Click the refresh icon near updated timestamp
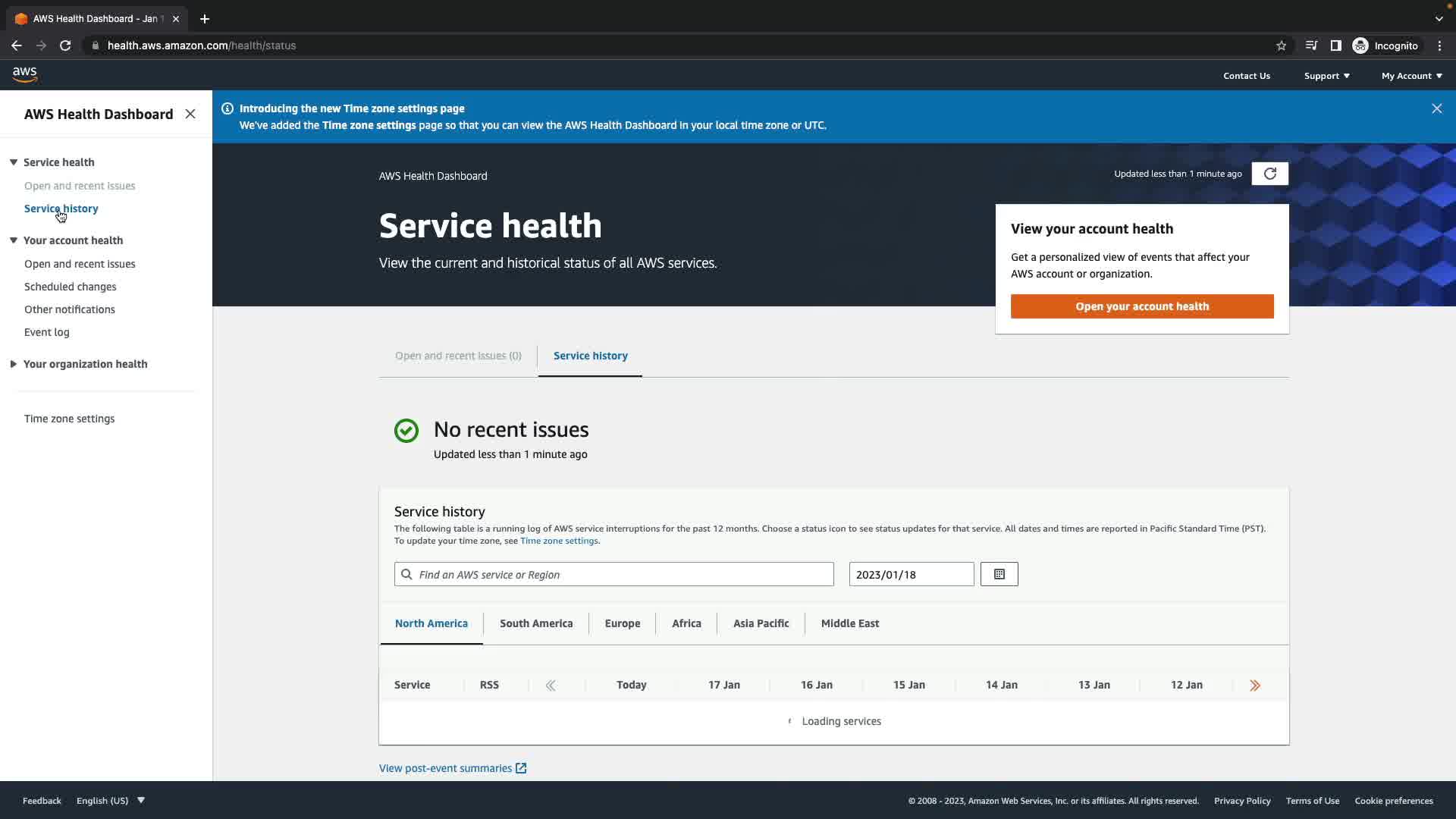Image resolution: width=1456 pixels, height=819 pixels. (x=1269, y=174)
